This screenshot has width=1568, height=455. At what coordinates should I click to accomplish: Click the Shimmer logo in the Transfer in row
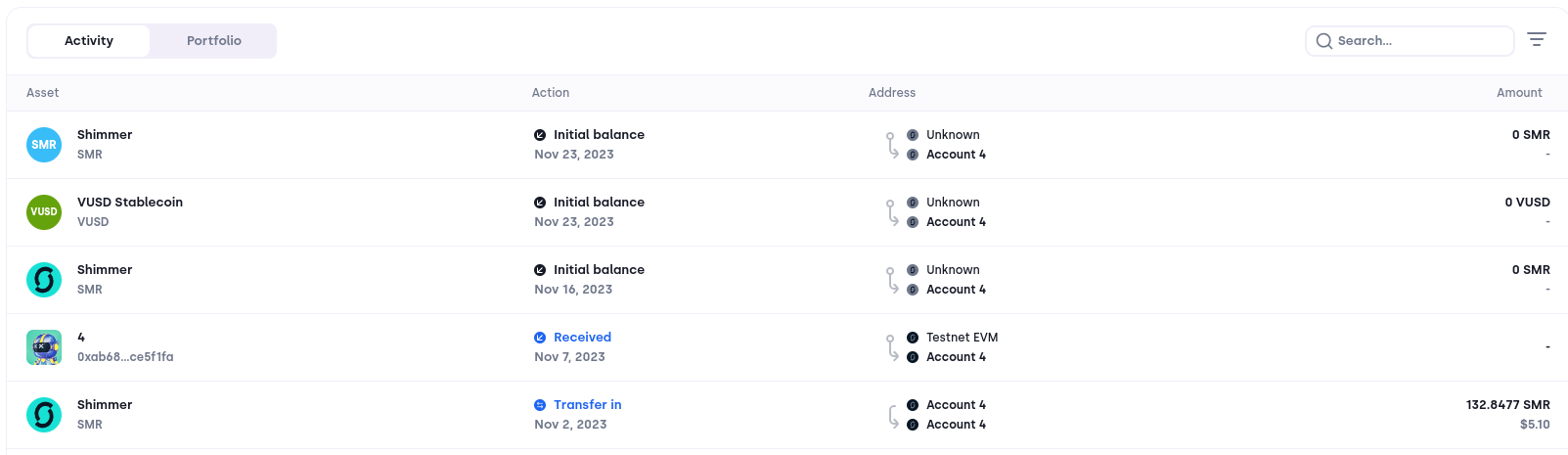44,415
